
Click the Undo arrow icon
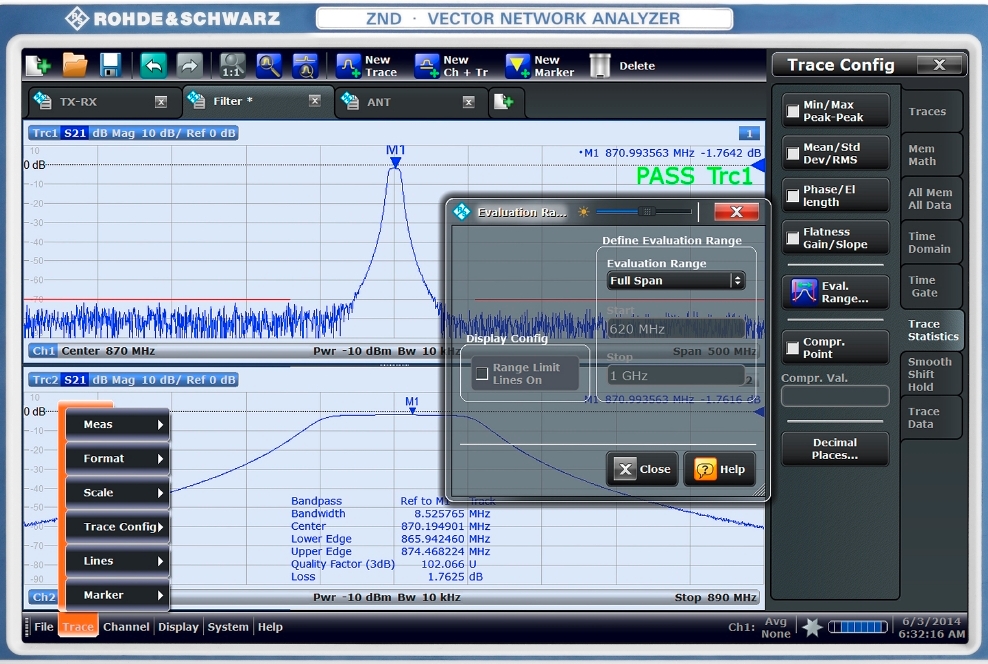tap(153, 65)
